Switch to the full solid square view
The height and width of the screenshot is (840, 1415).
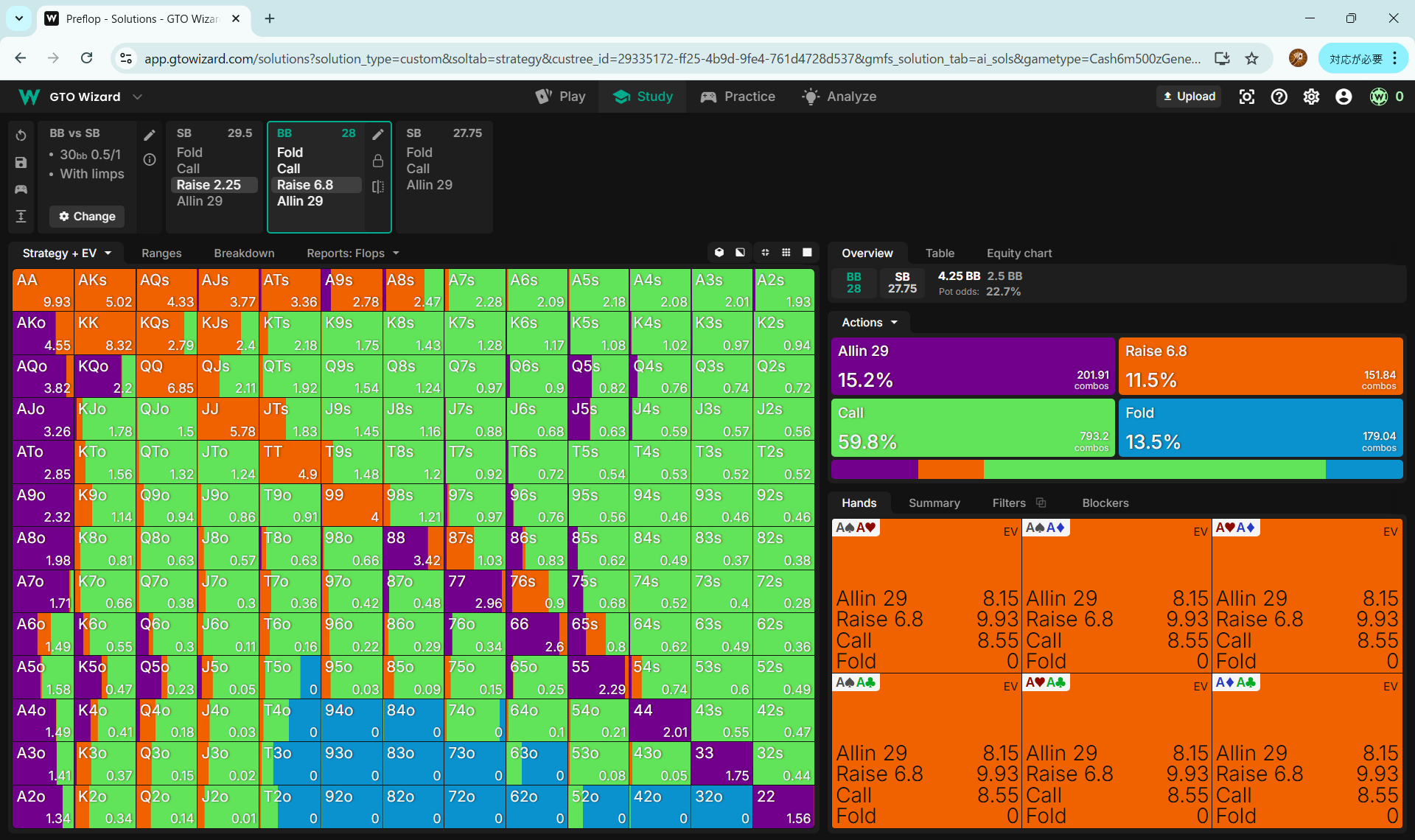807,253
